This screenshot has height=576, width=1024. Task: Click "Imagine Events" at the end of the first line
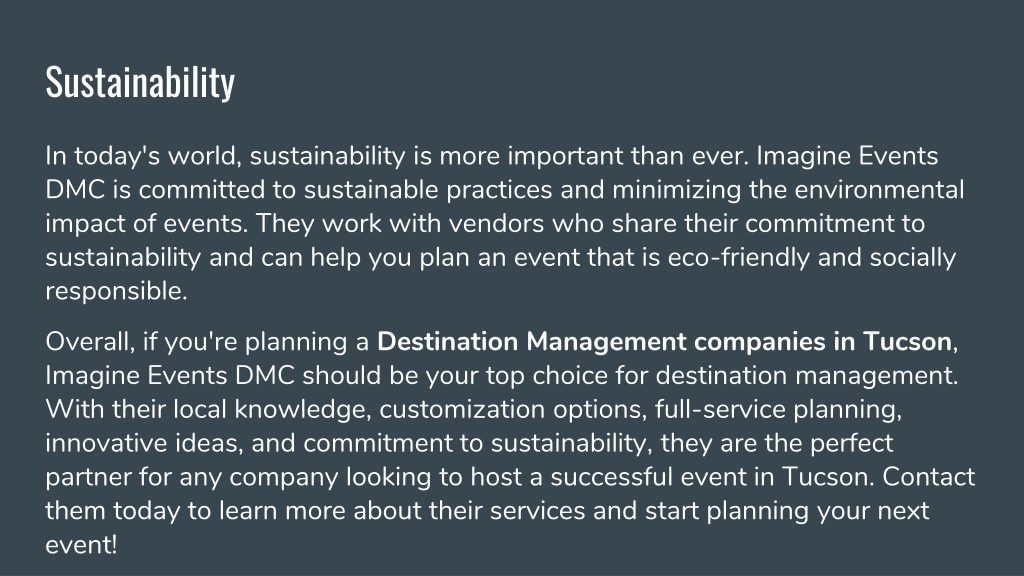(847, 157)
